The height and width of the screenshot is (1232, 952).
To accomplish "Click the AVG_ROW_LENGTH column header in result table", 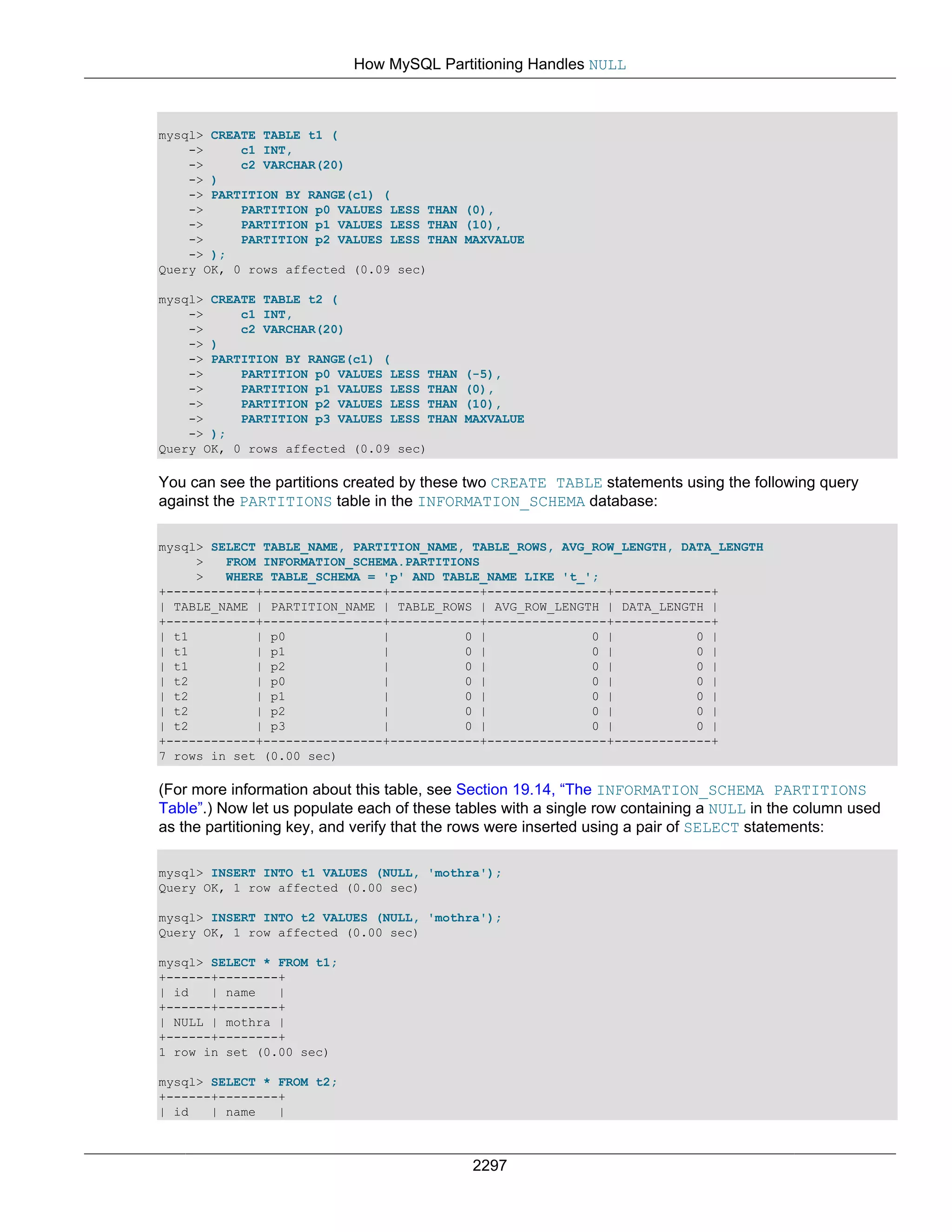I will click(547, 607).
